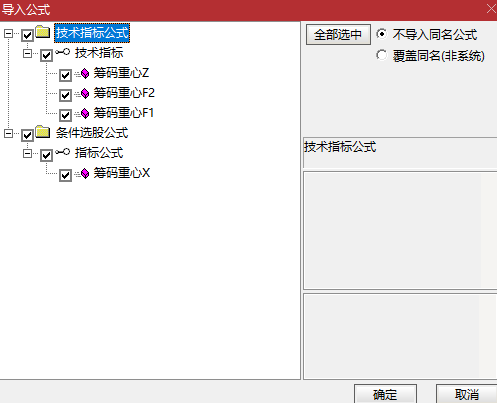This screenshot has width=497, height=403.
Task: Click the 全部选中 button
Action: (338, 35)
